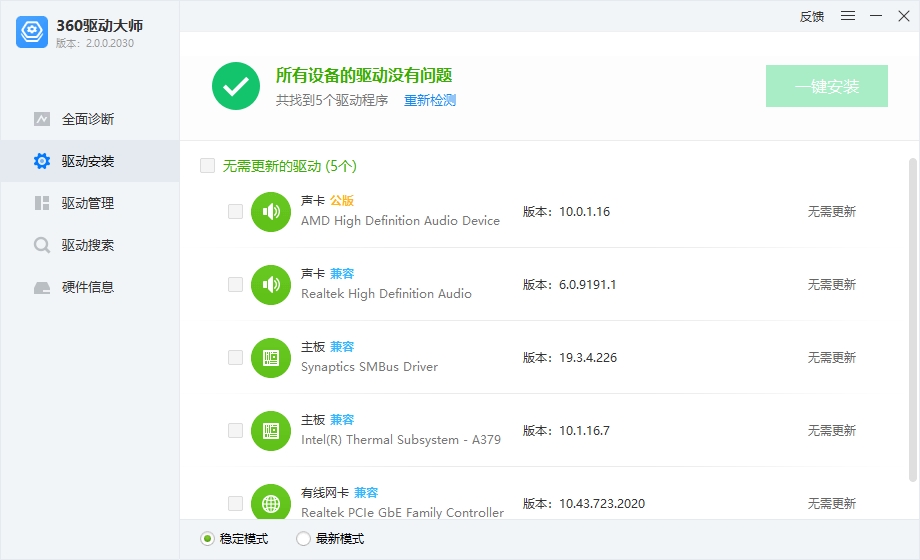Click the AMD High Definition Audio Device name
The image size is (920, 560).
click(x=400, y=221)
